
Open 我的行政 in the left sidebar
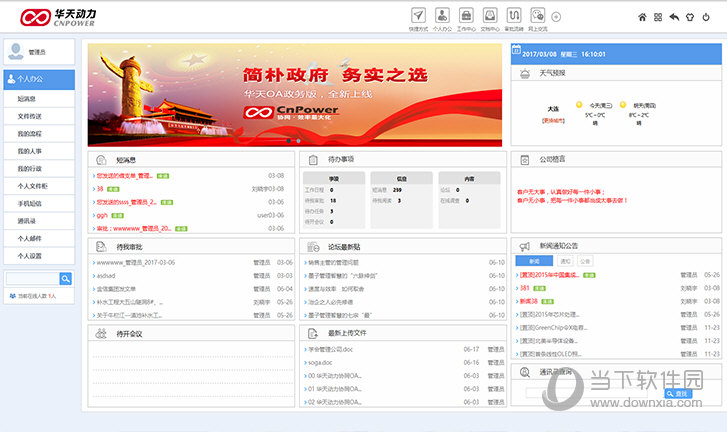39,169
